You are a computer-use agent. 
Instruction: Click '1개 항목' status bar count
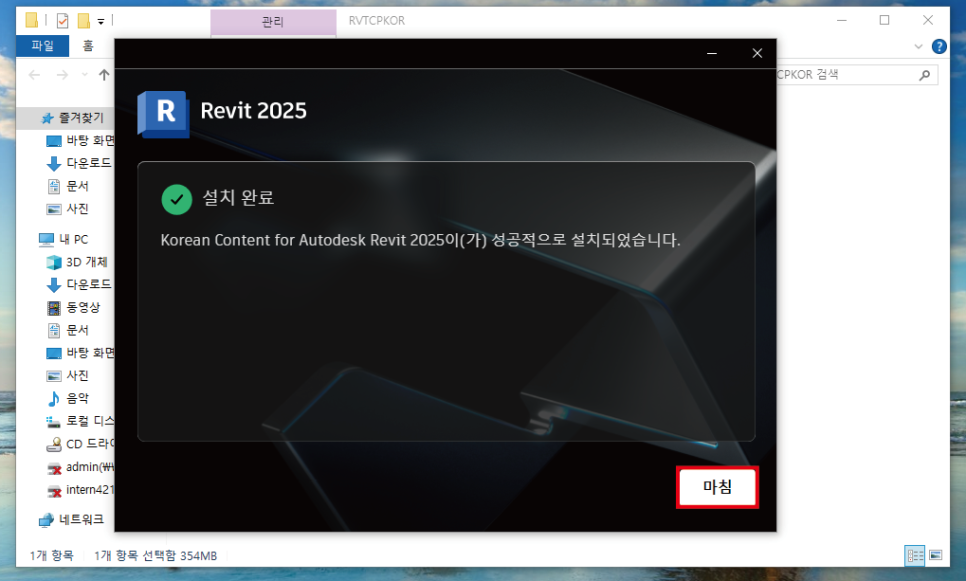click(x=52, y=556)
